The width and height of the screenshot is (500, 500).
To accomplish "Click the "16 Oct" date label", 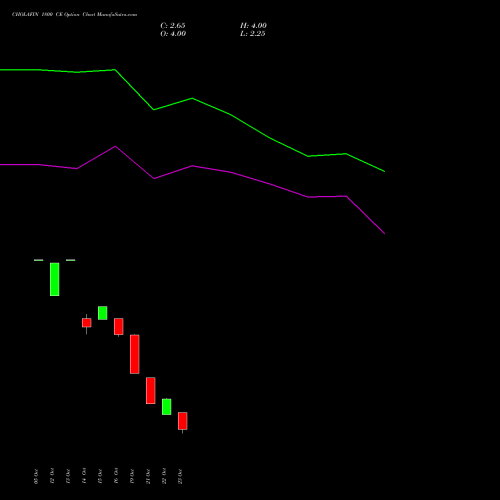I will [x=116, y=476].
